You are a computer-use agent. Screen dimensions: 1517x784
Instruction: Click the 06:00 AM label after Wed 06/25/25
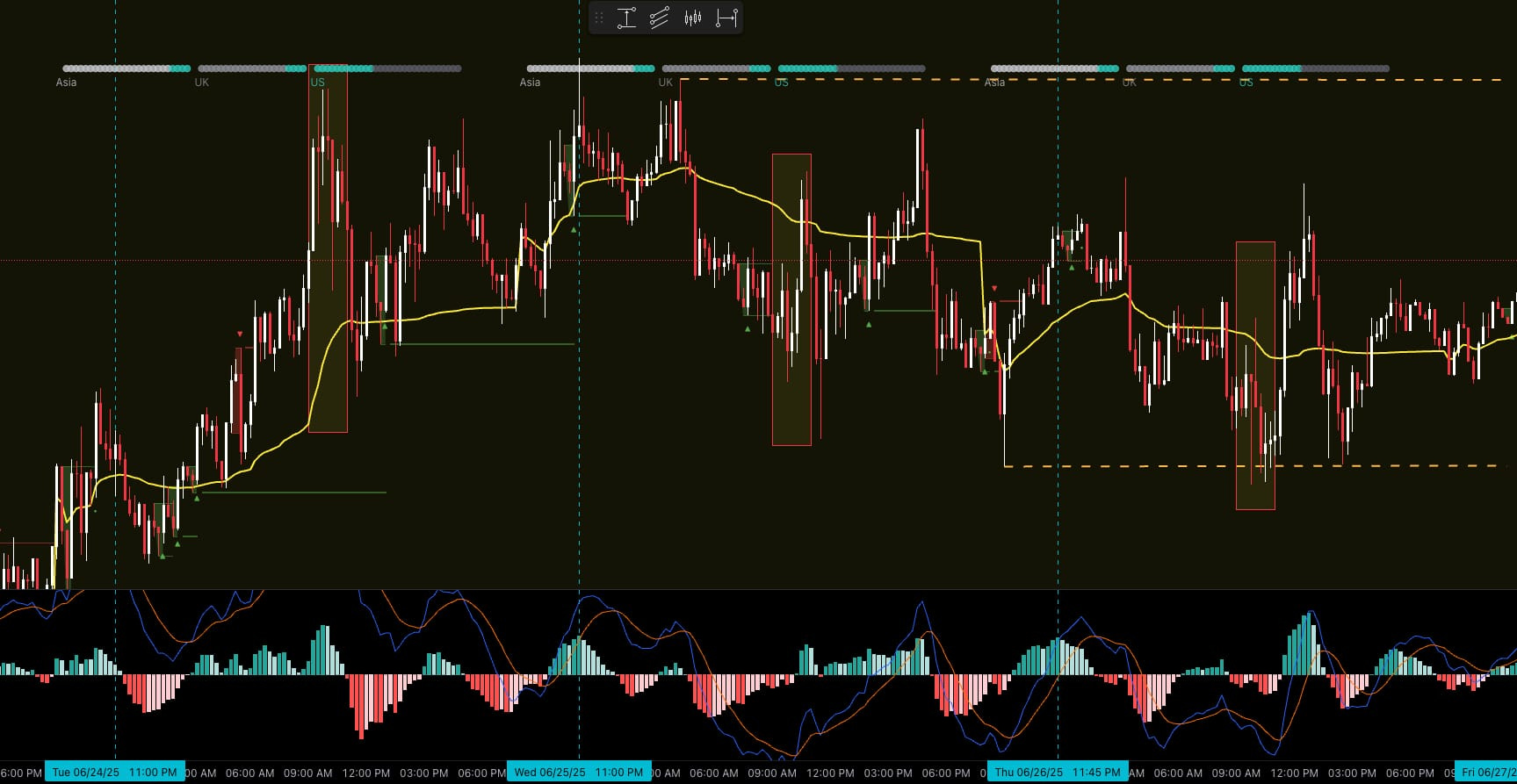coord(714,773)
